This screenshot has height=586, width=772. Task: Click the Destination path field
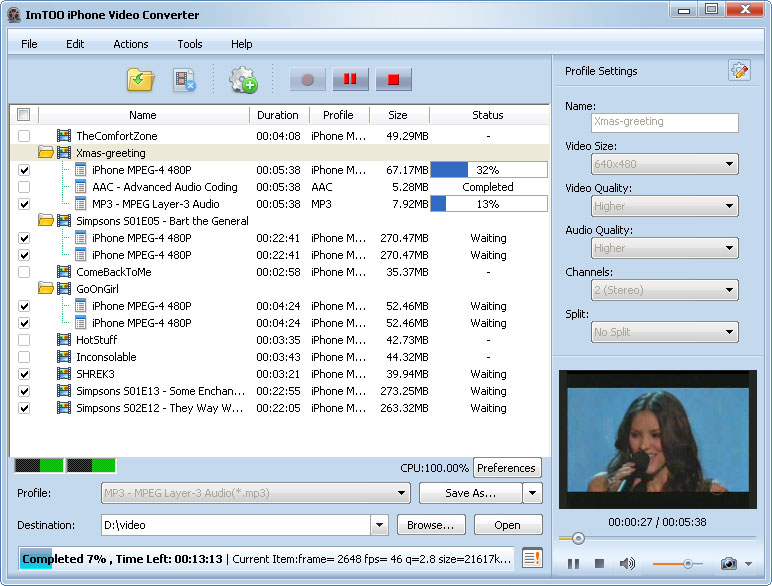click(x=236, y=525)
